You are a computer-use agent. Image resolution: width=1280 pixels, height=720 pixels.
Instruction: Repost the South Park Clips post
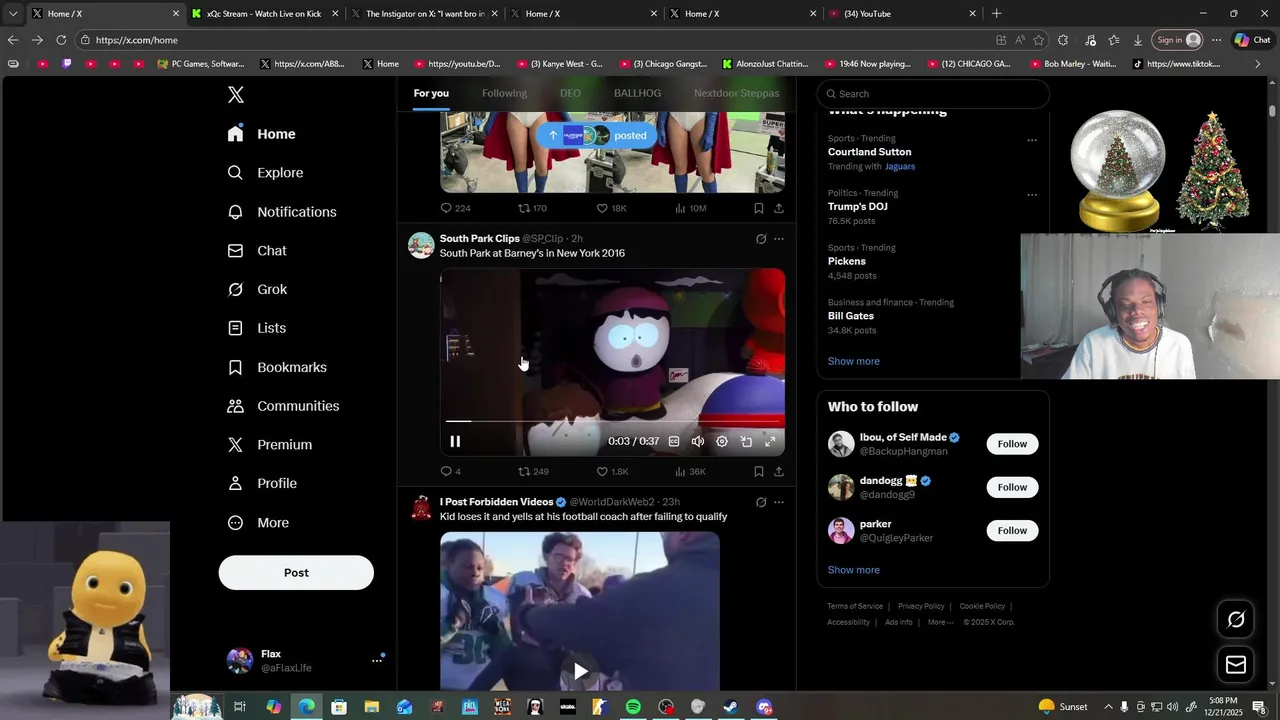click(533, 471)
